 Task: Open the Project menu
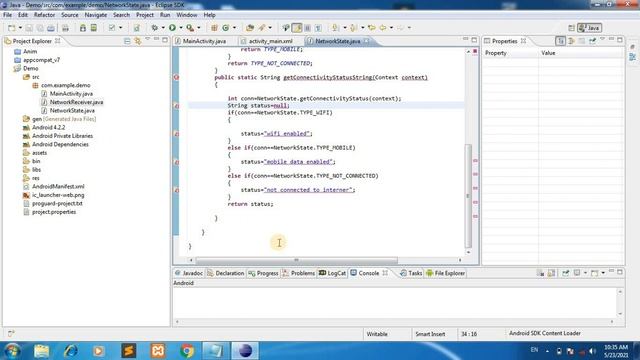[144, 15]
